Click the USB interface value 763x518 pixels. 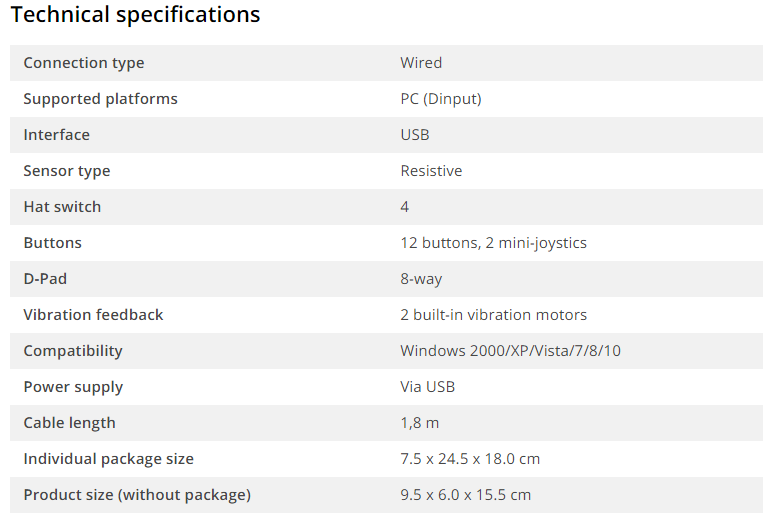[x=415, y=135]
